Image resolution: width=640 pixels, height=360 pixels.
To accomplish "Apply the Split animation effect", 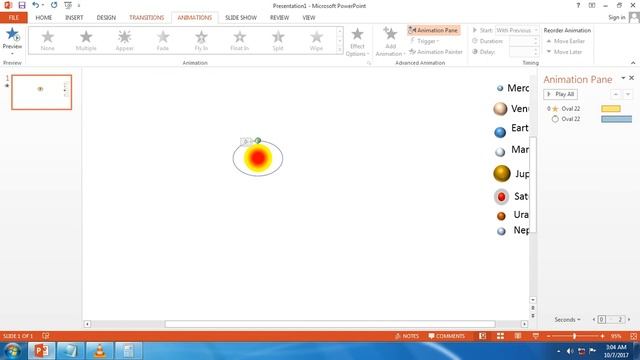I will point(278,40).
